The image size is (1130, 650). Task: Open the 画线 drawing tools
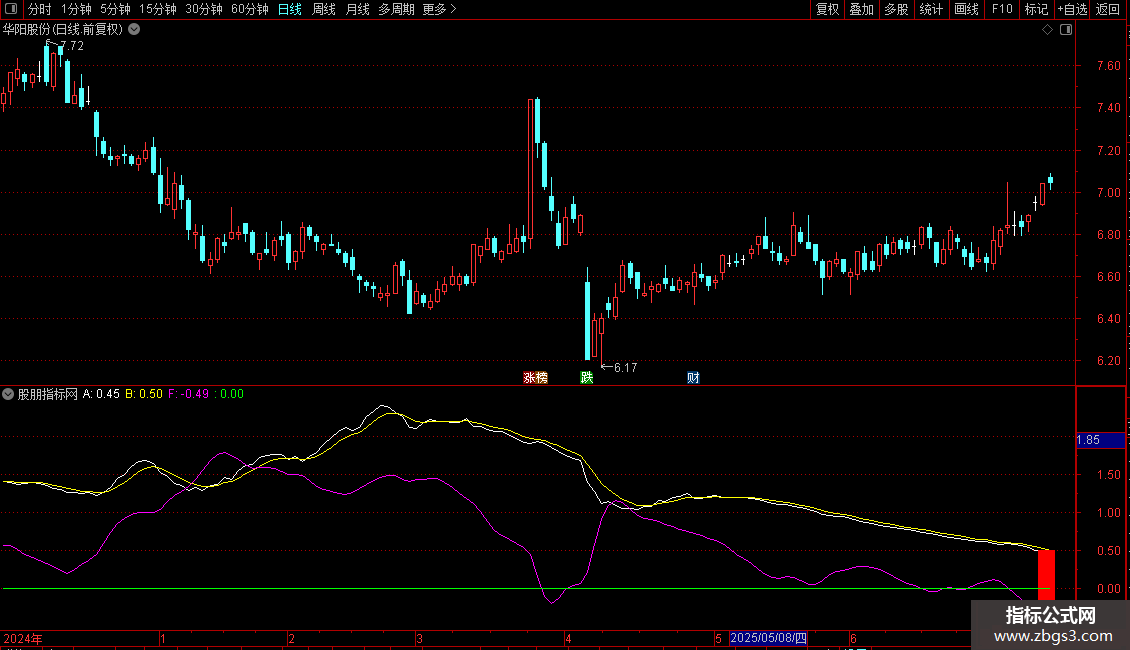966,9
